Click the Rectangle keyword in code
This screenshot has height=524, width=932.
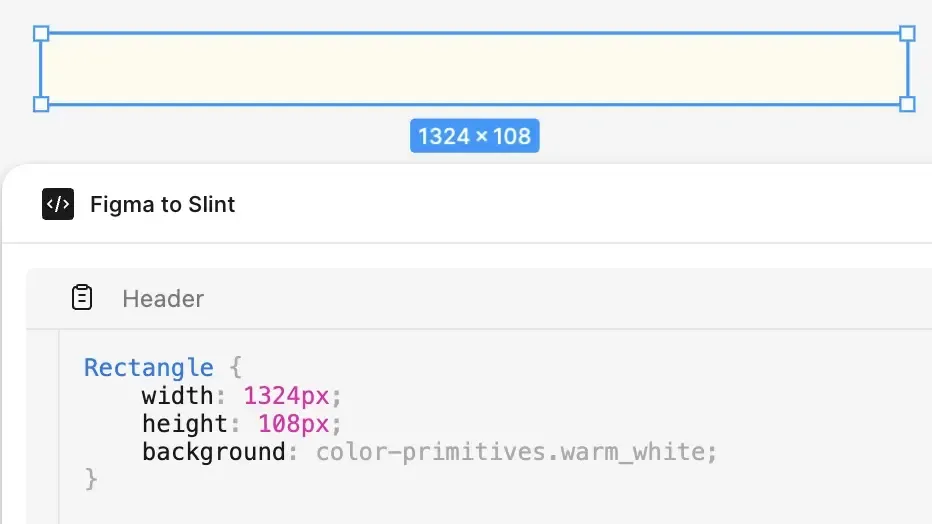pos(148,368)
